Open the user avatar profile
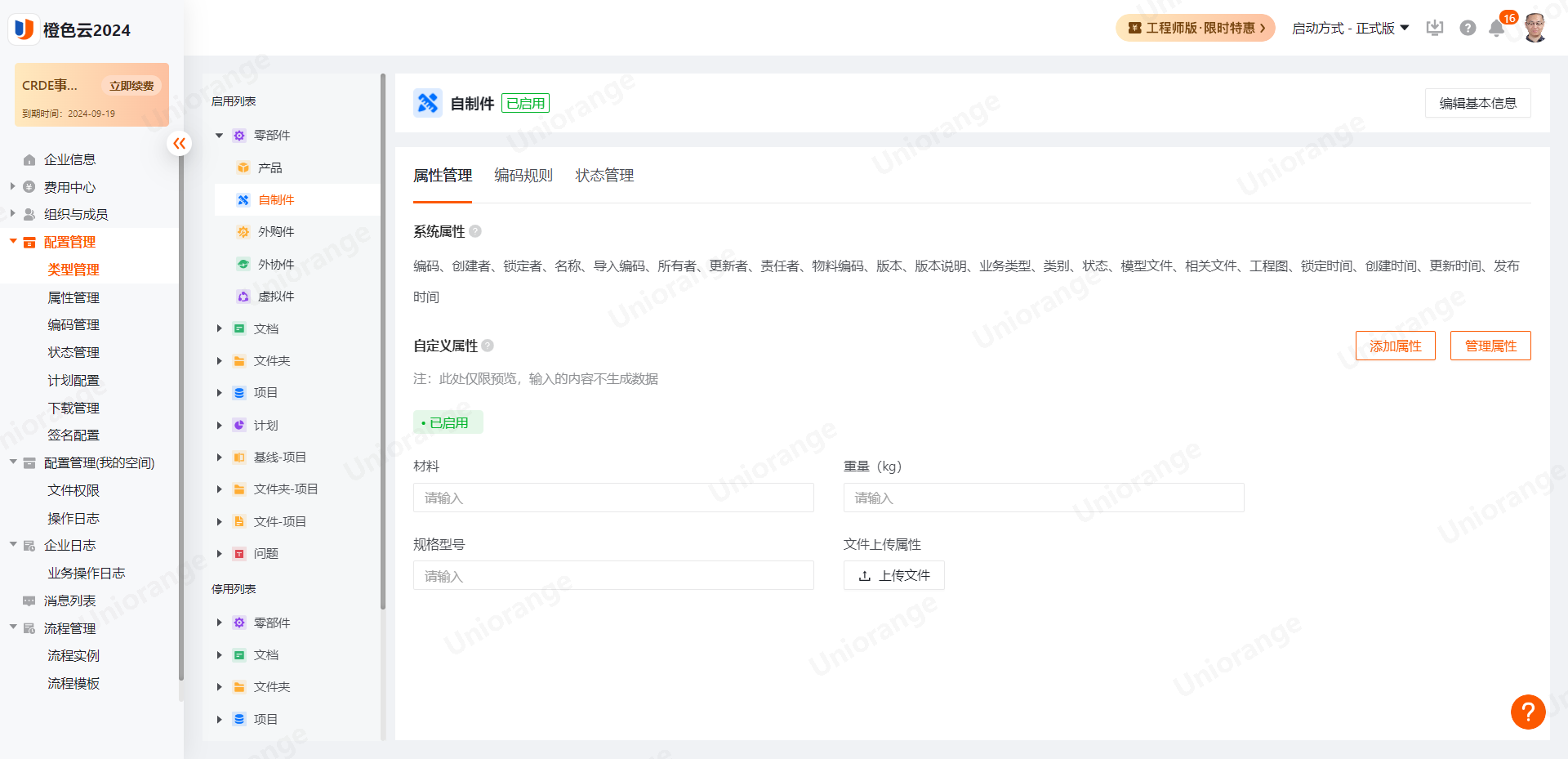The width and height of the screenshot is (1568, 759). click(1535, 29)
